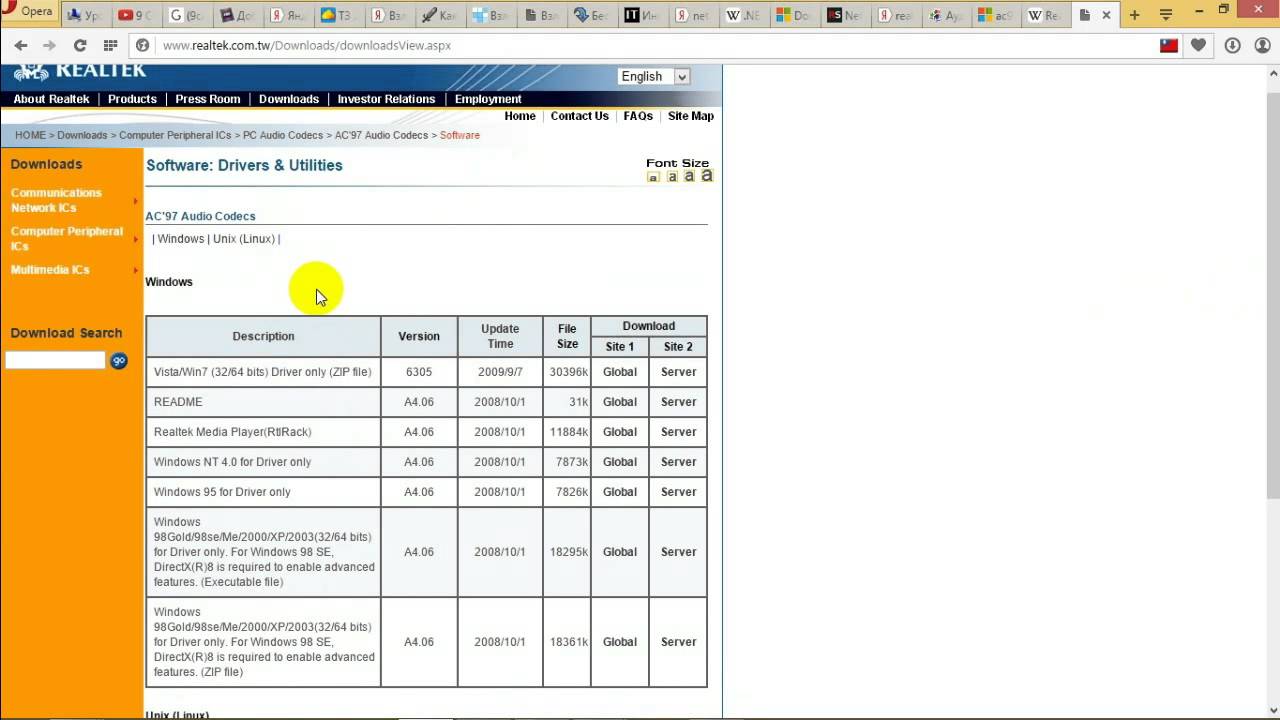The height and width of the screenshot is (720, 1280).
Task: Select the smallest font size icon
Action: point(653,177)
